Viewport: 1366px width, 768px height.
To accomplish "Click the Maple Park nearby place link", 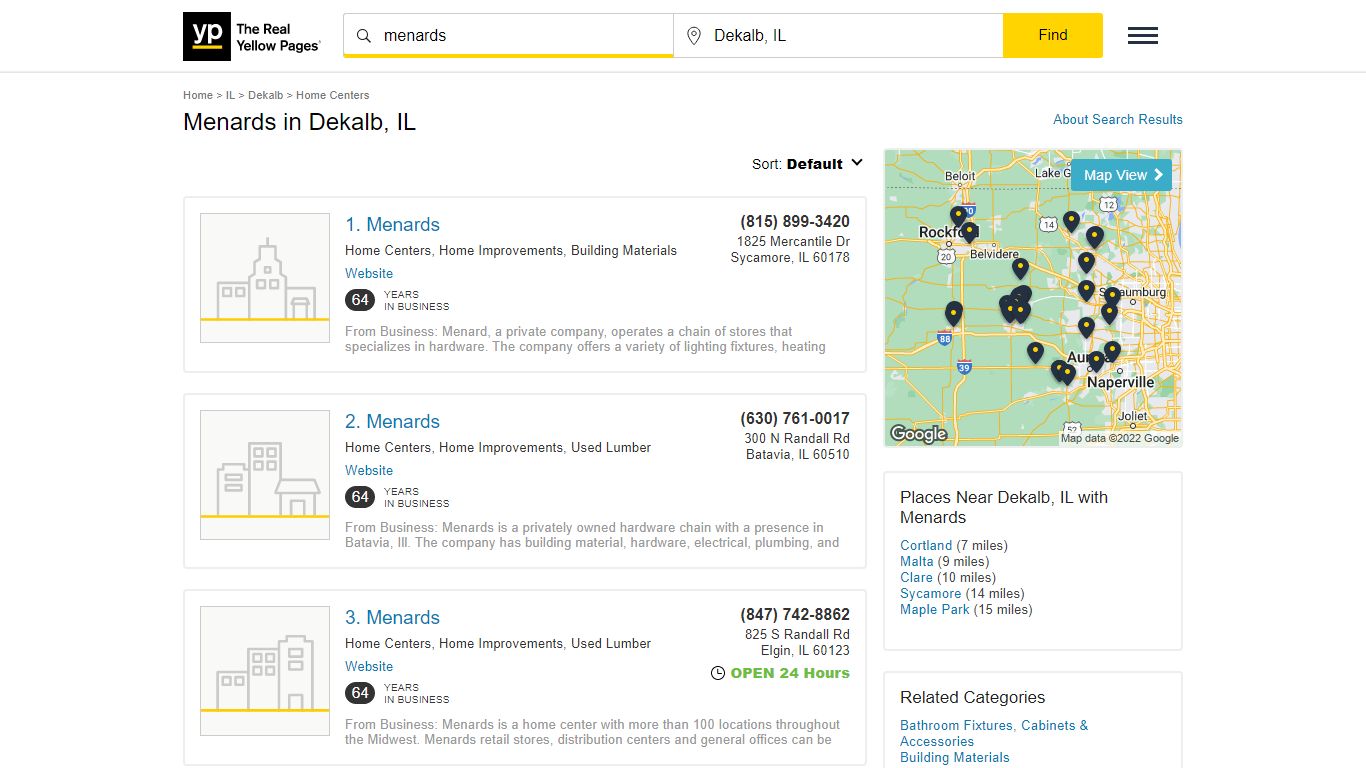I will 935,609.
